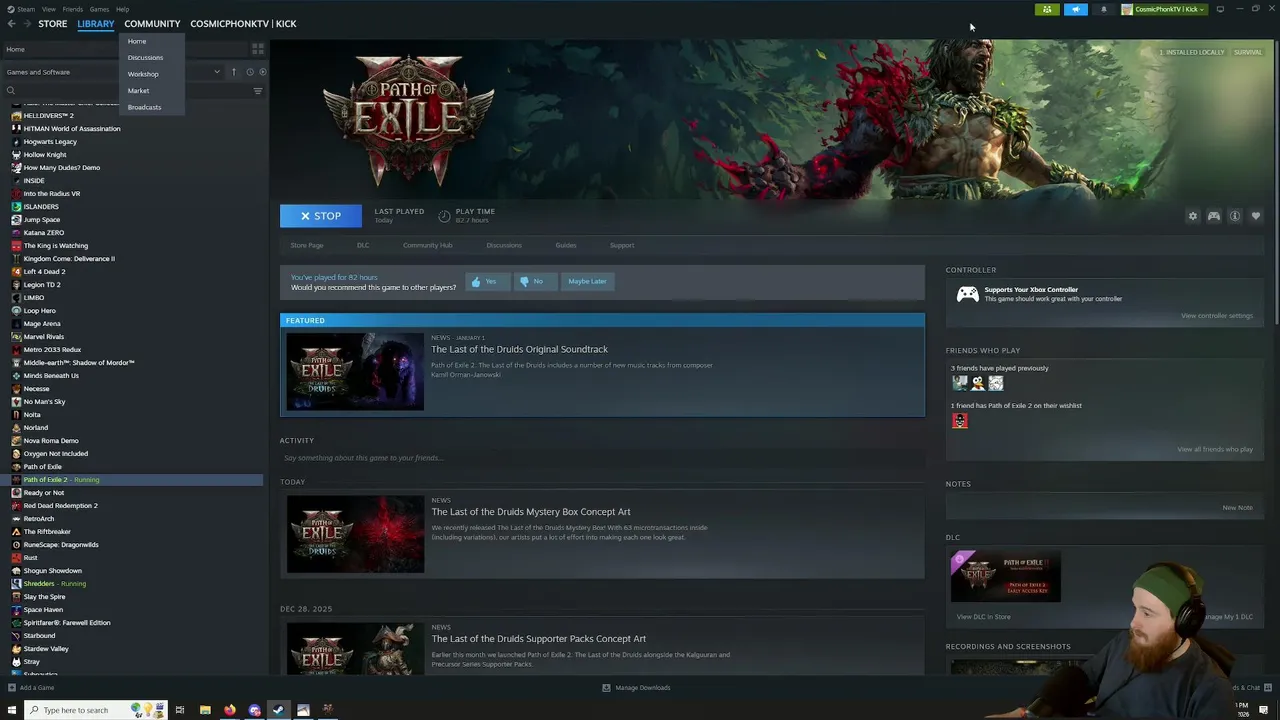
Task: Select Marvel Rivals in the library list
Action: coord(44,337)
